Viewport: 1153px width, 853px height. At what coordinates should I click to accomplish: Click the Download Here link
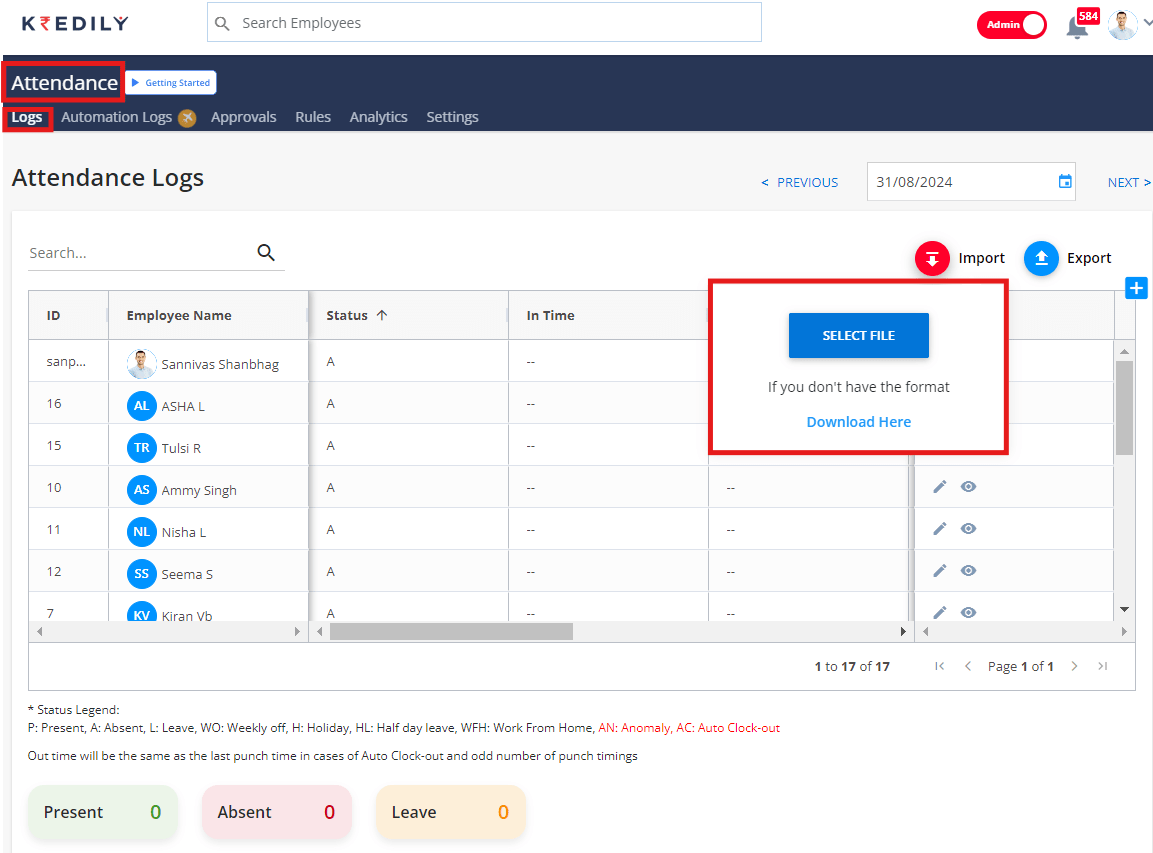pos(858,421)
